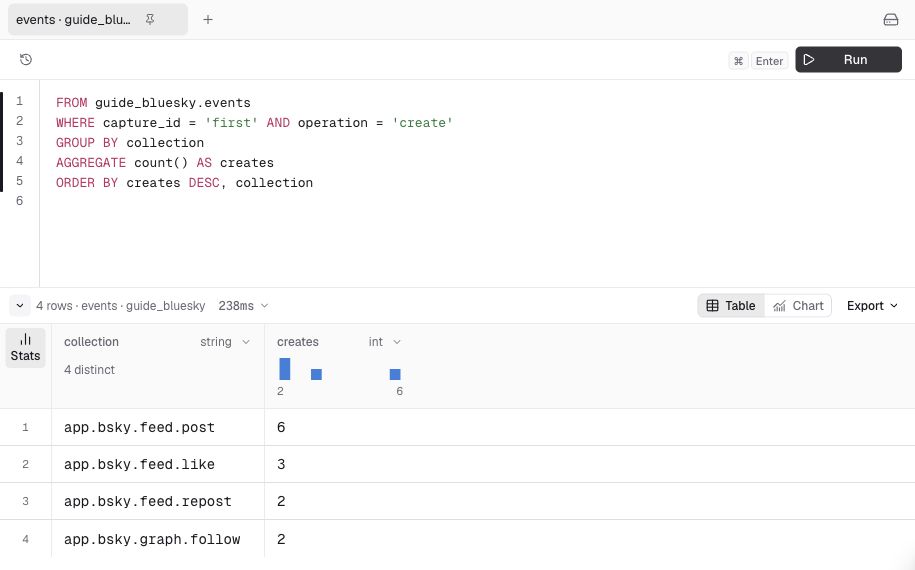Place cursor on the WHERE capture_id line
This screenshot has height=570, width=915.
[x=254, y=123]
